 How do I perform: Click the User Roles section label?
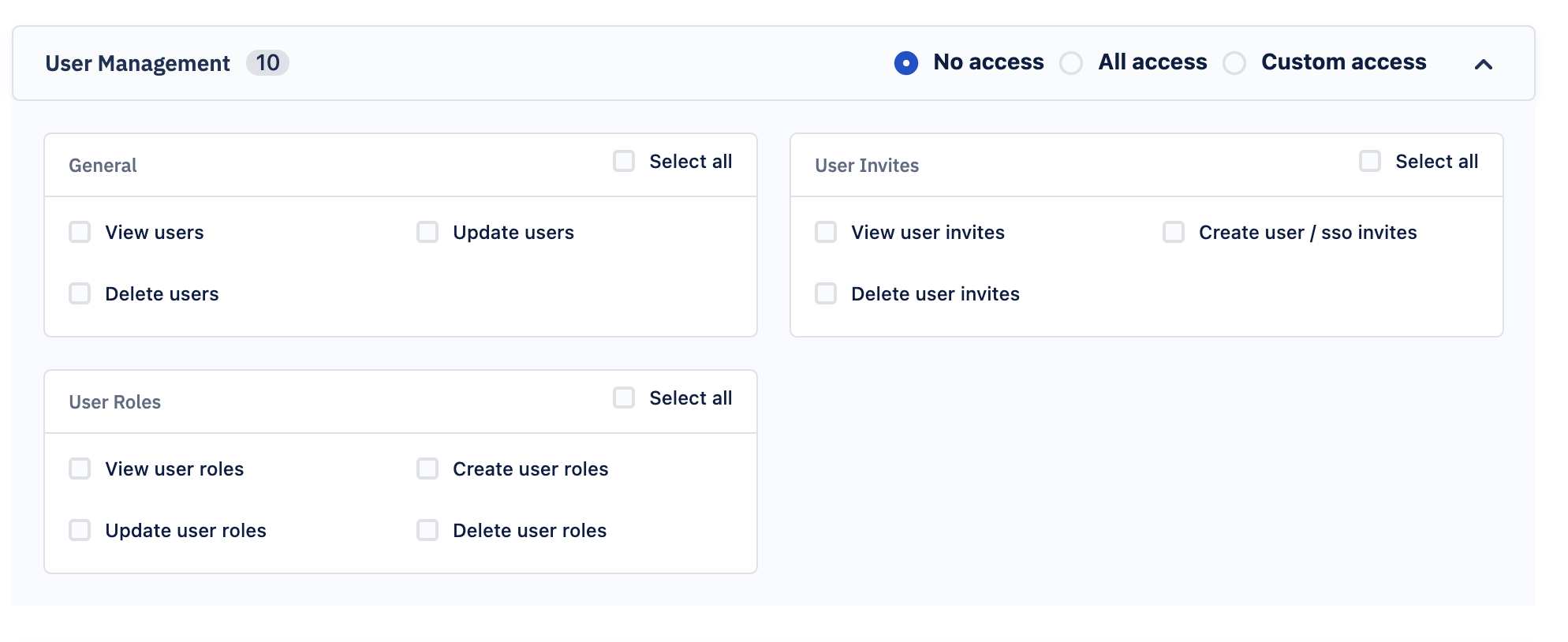point(114,401)
